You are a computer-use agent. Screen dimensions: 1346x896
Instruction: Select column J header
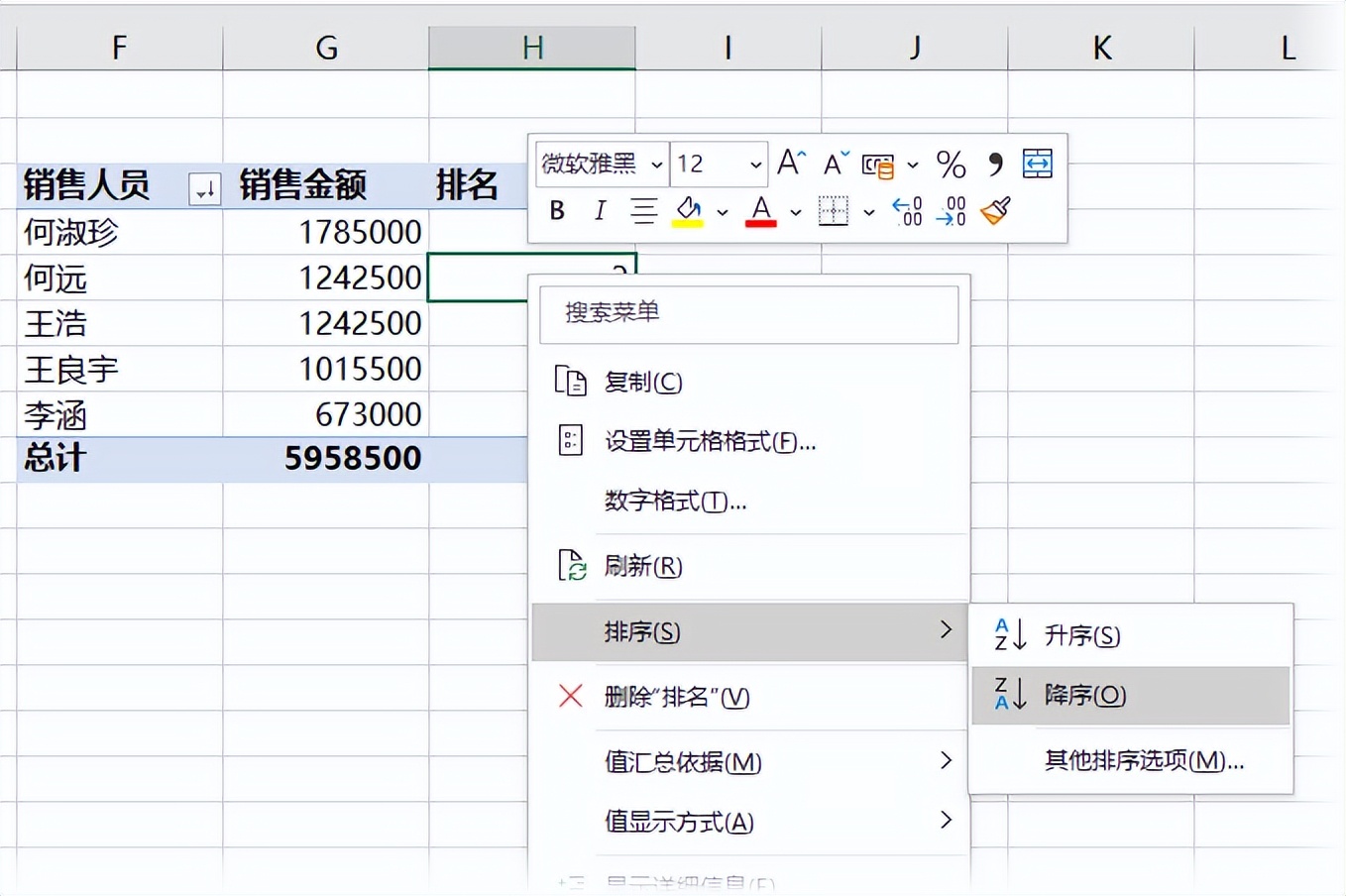coord(915,48)
